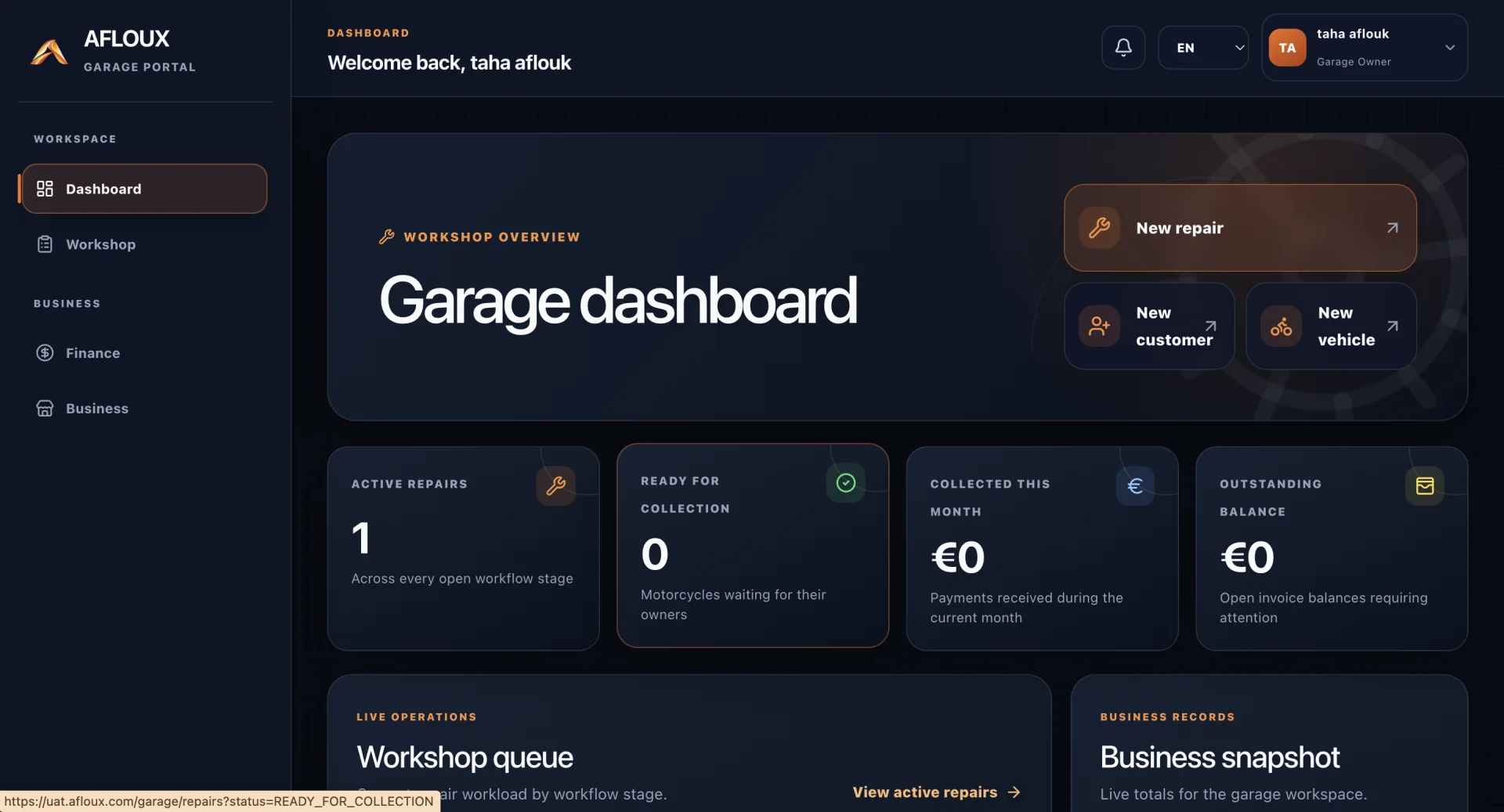The image size is (1504, 812).
Task: Click the Dashboard grid icon in sidebar
Action: pos(45,189)
